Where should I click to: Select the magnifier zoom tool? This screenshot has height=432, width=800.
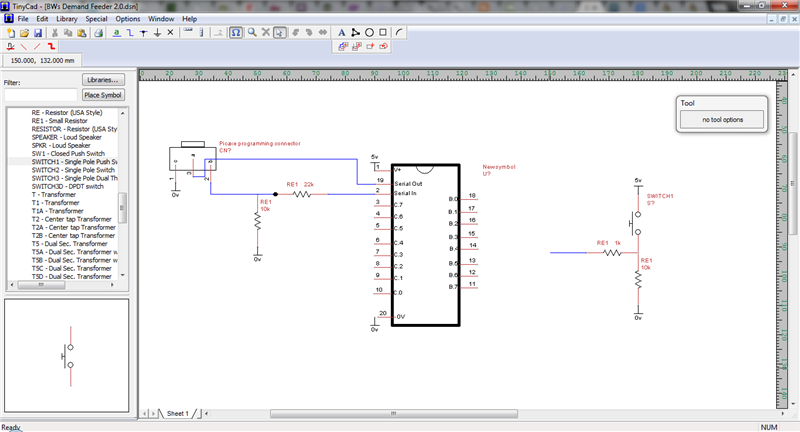(x=251, y=32)
